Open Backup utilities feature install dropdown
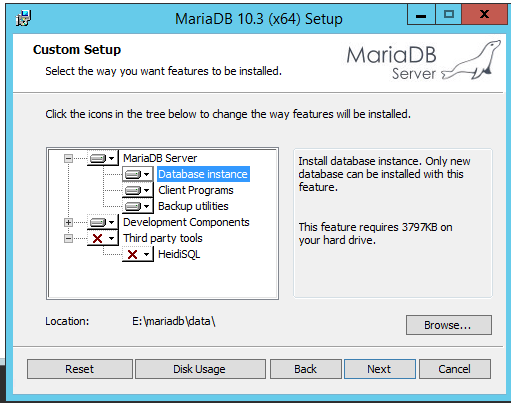 tap(138, 206)
